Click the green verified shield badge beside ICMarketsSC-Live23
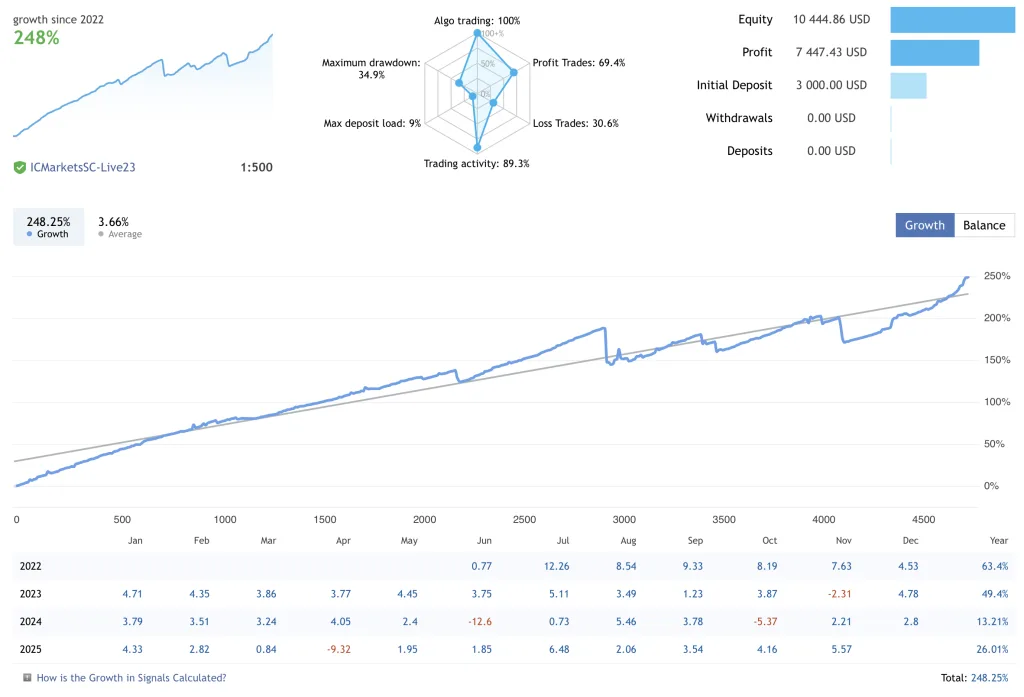The height and width of the screenshot is (697, 1024). coord(19,167)
